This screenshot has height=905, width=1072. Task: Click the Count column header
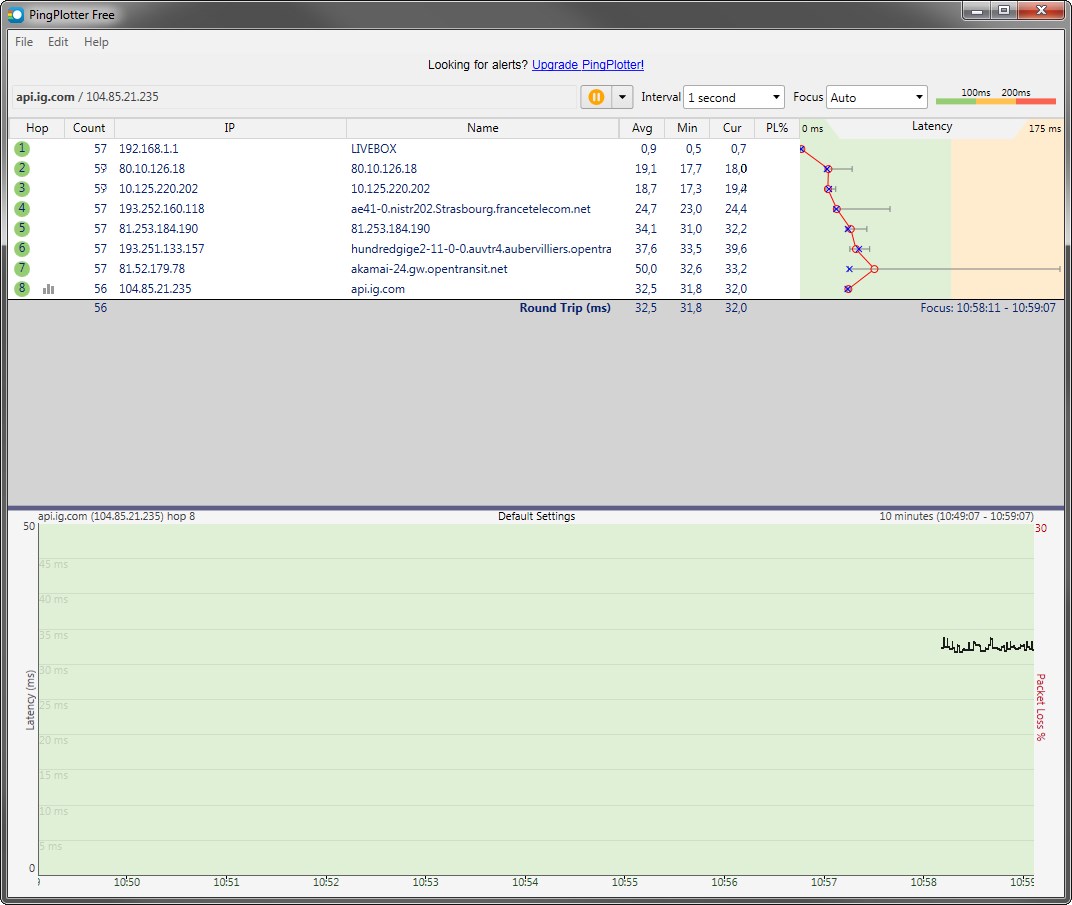click(x=89, y=128)
